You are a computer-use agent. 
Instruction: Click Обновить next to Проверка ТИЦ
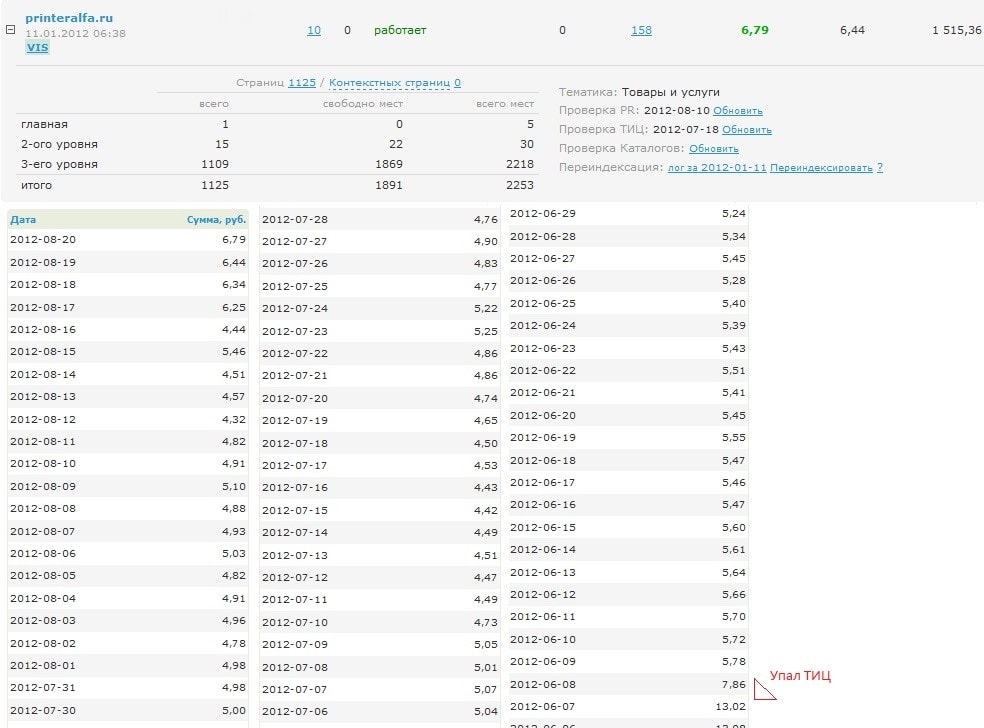click(746, 130)
